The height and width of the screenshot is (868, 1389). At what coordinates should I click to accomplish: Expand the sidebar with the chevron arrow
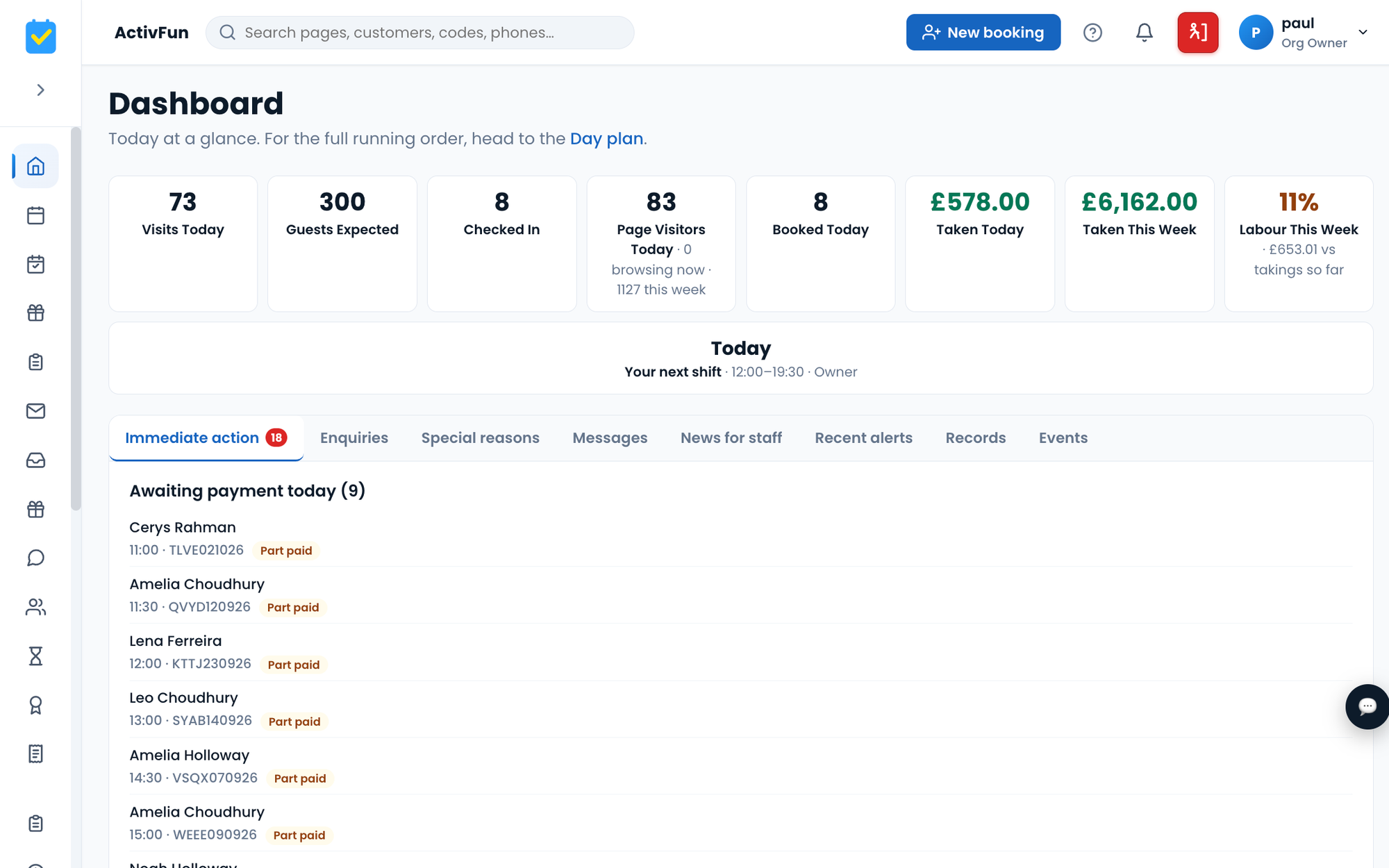point(40,90)
